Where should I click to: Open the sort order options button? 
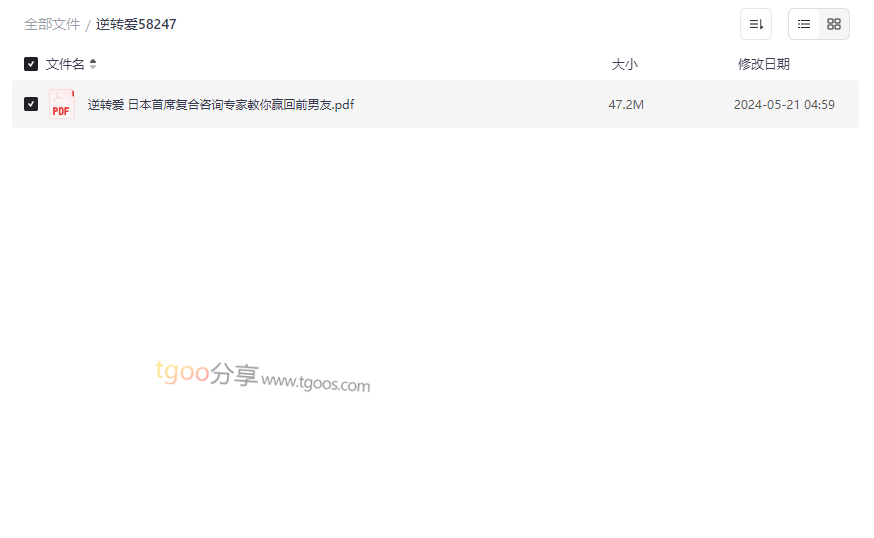pos(755,24)
